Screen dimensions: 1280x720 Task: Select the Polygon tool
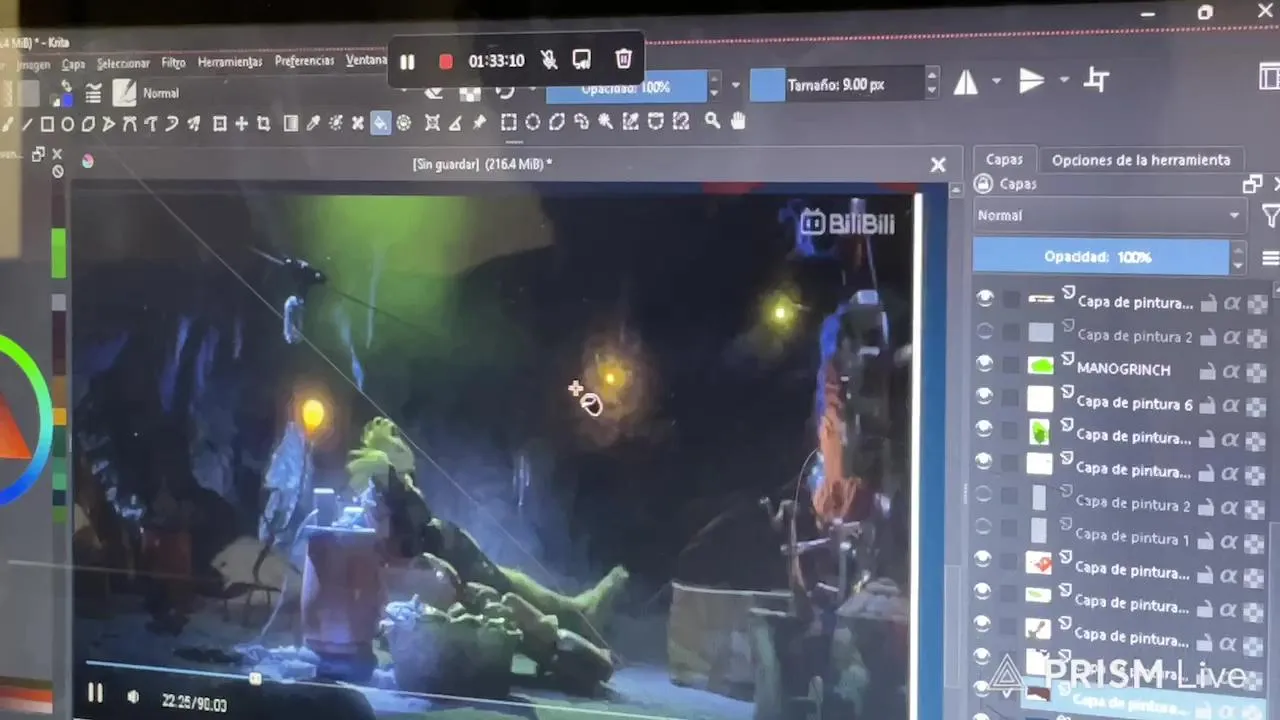(x=88, y=125)
